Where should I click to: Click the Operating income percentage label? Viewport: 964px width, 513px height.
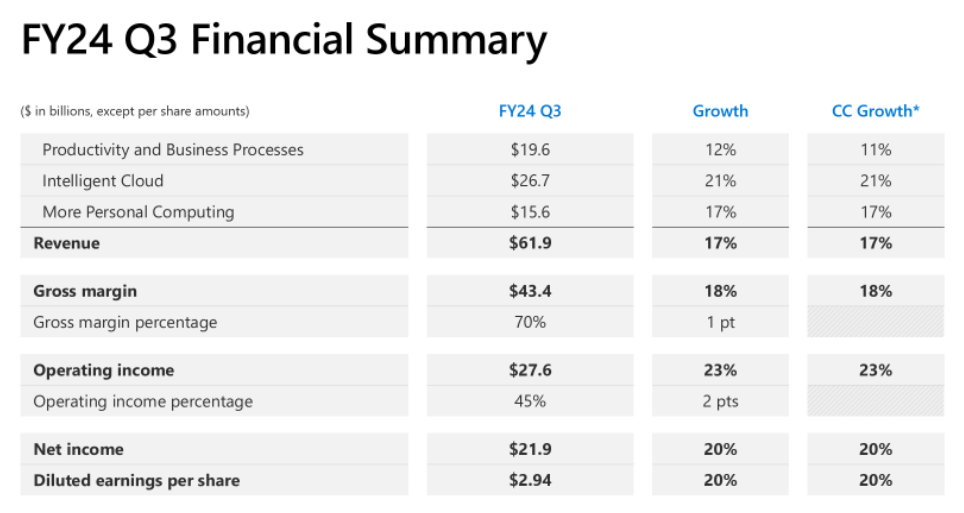click(x=143, y=401)
